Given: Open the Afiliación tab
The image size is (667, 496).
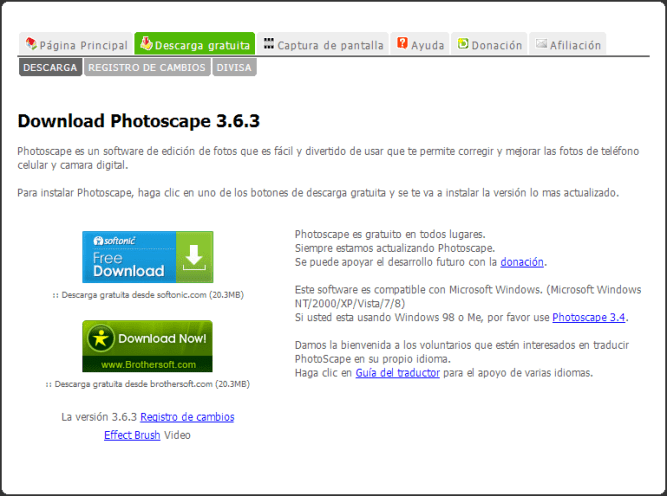Looking at the screenshot, I should pyautogui.click(x=567, y=44).
